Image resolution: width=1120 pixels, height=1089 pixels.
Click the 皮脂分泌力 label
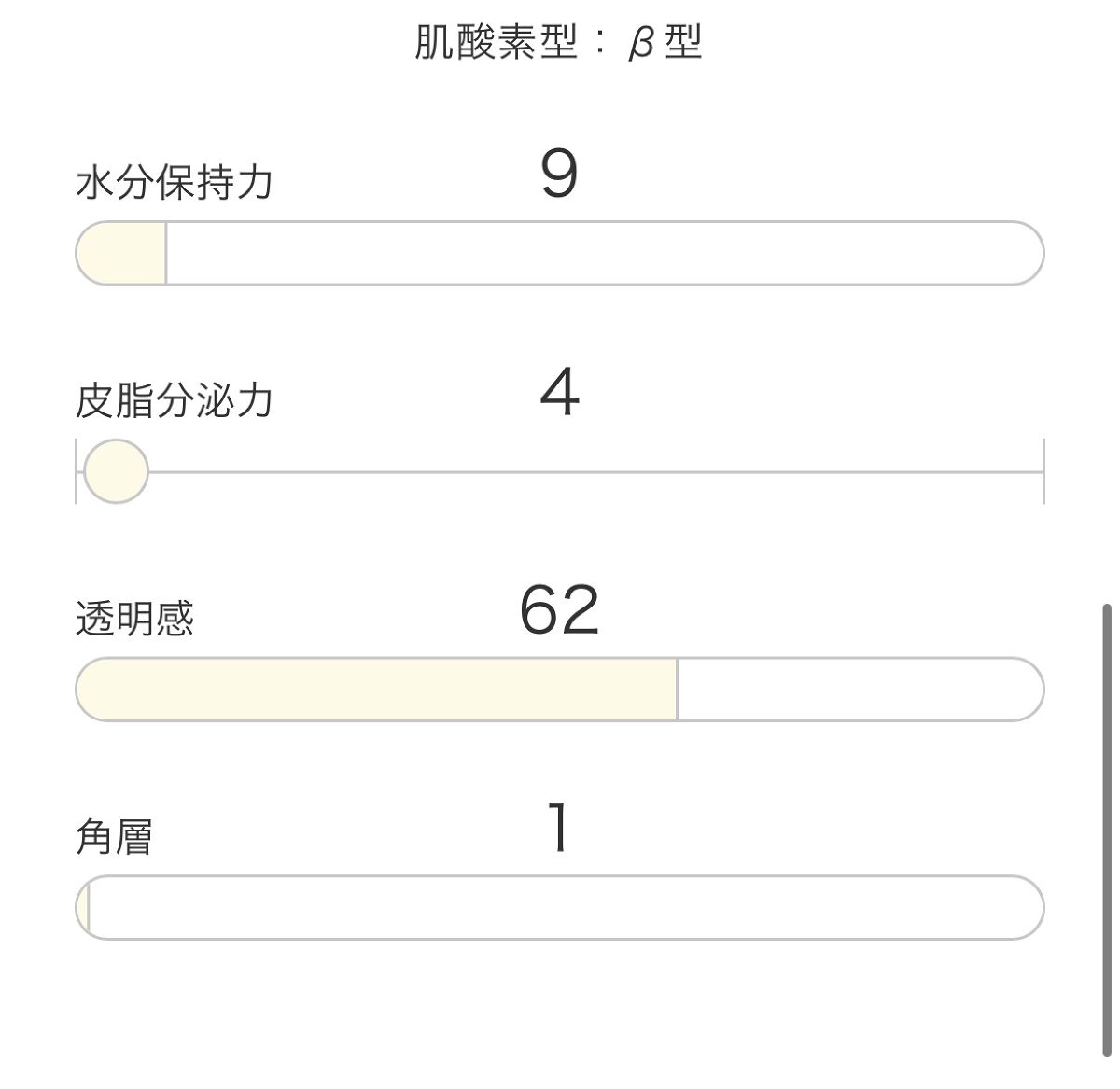coord(175,400)
